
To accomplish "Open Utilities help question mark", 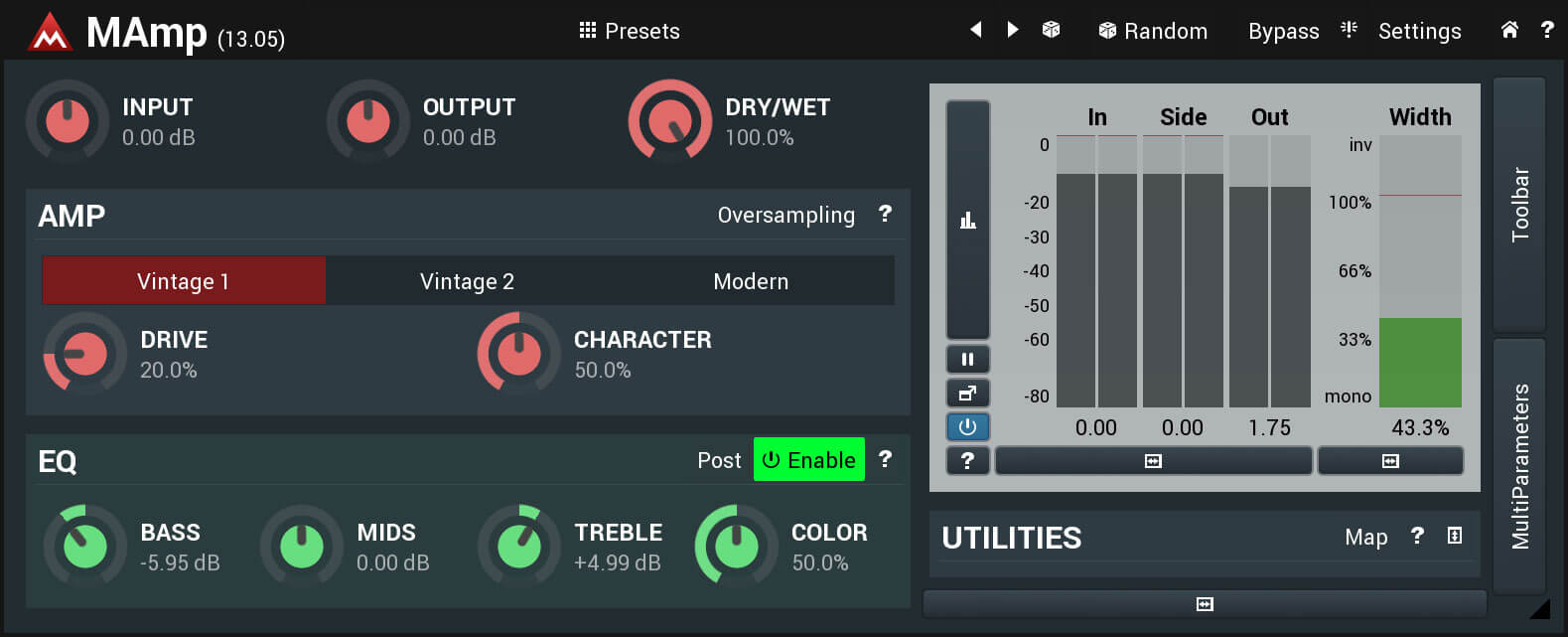I will [x=1417, y=536].
